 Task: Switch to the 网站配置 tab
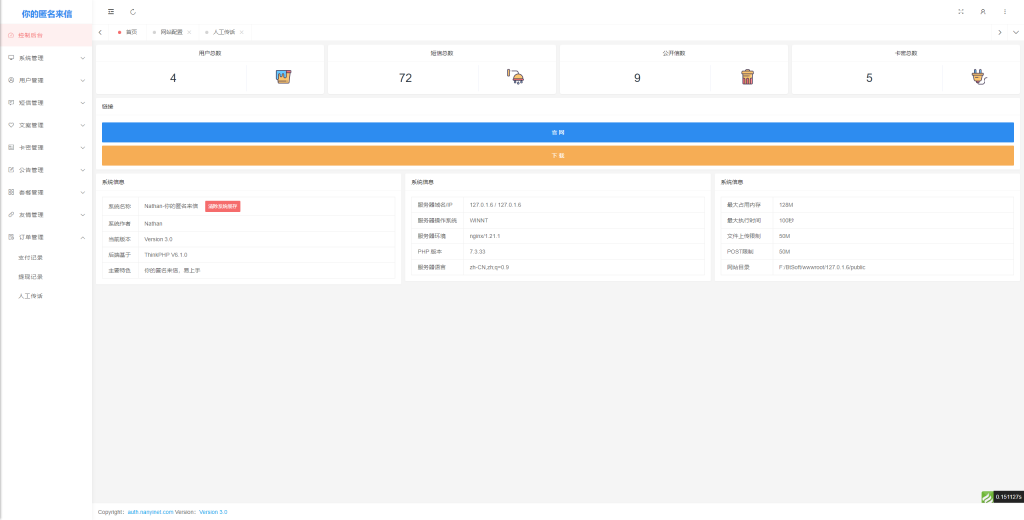[171, 32]
